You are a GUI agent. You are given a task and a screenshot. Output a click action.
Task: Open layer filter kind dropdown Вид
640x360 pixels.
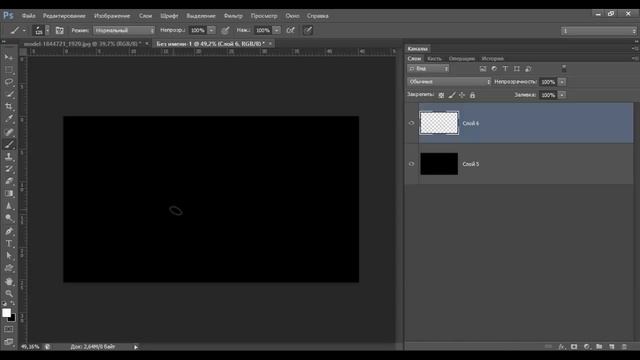(x=428, y=69)
